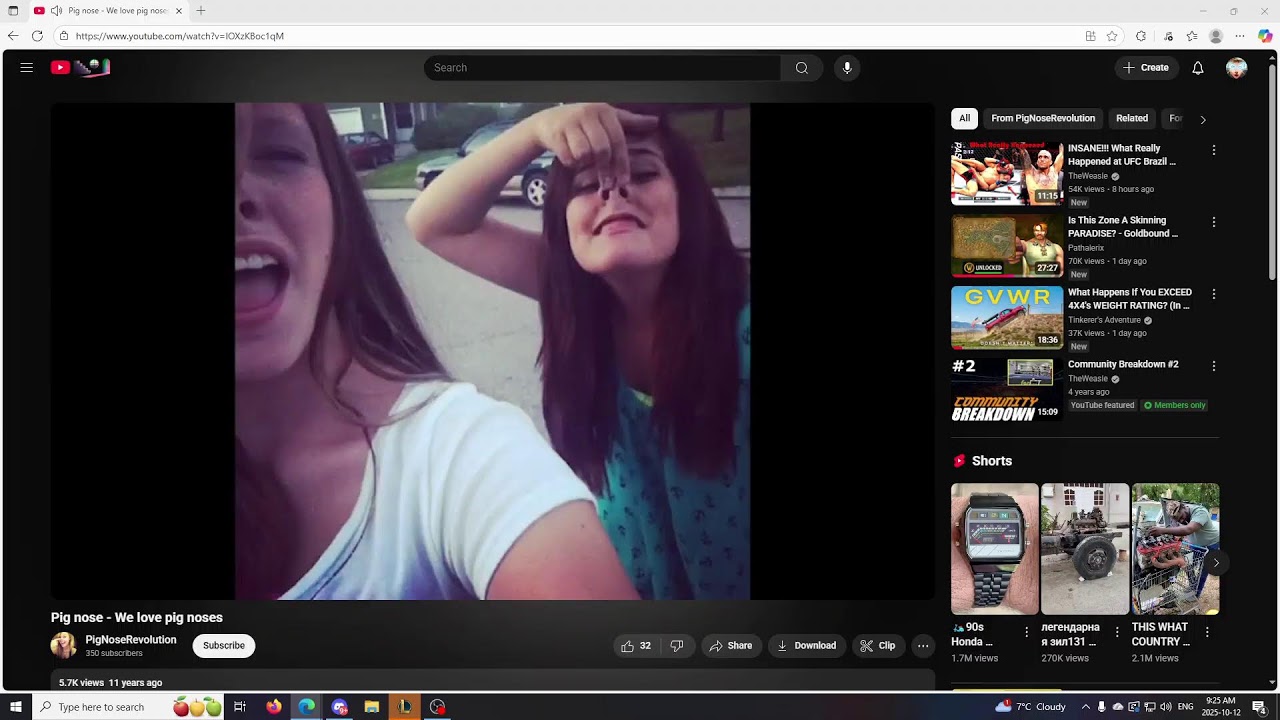Select the From PigNoseRevolution chip
1280x720 pixels.
1042,118
